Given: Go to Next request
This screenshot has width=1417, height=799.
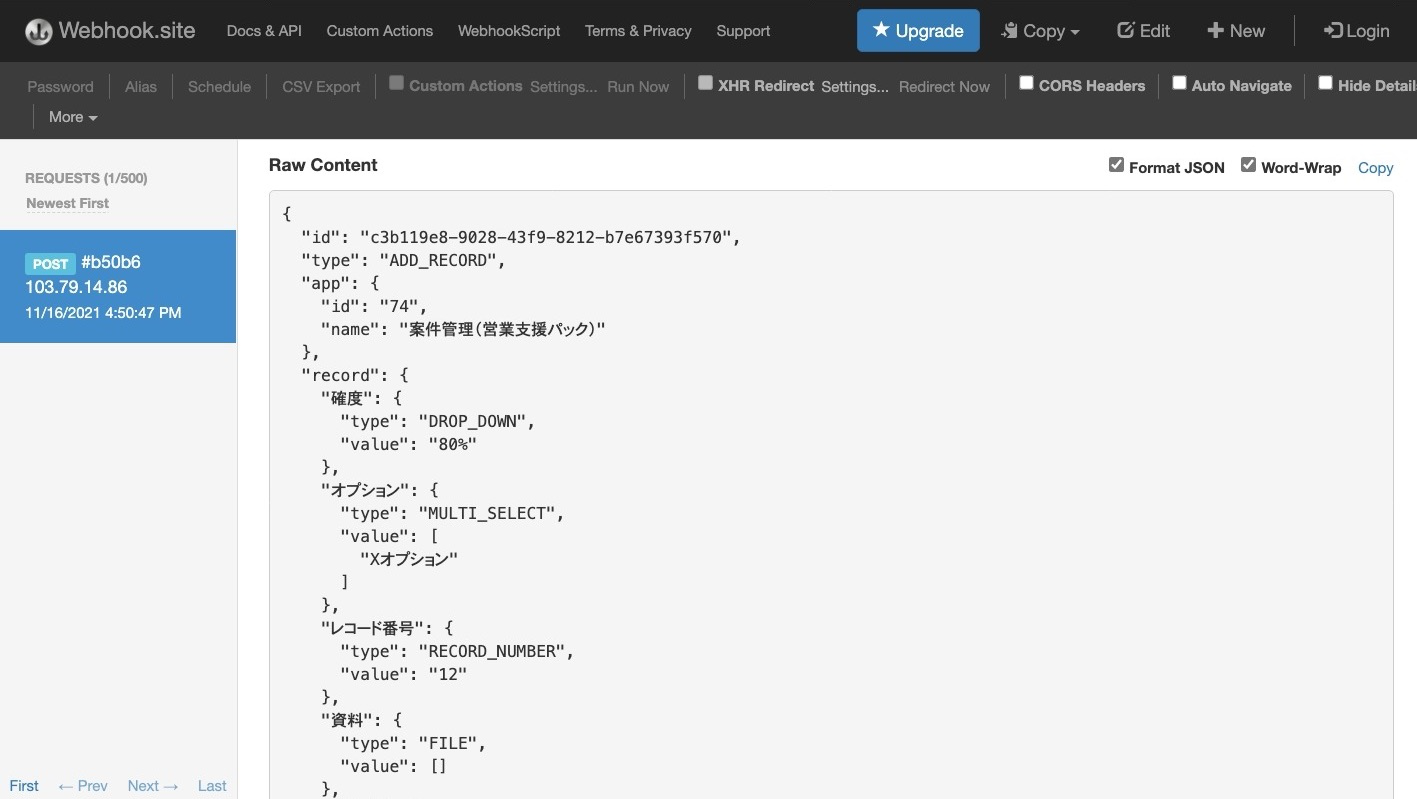Looking at the screenshot, I should pos(153,786).
